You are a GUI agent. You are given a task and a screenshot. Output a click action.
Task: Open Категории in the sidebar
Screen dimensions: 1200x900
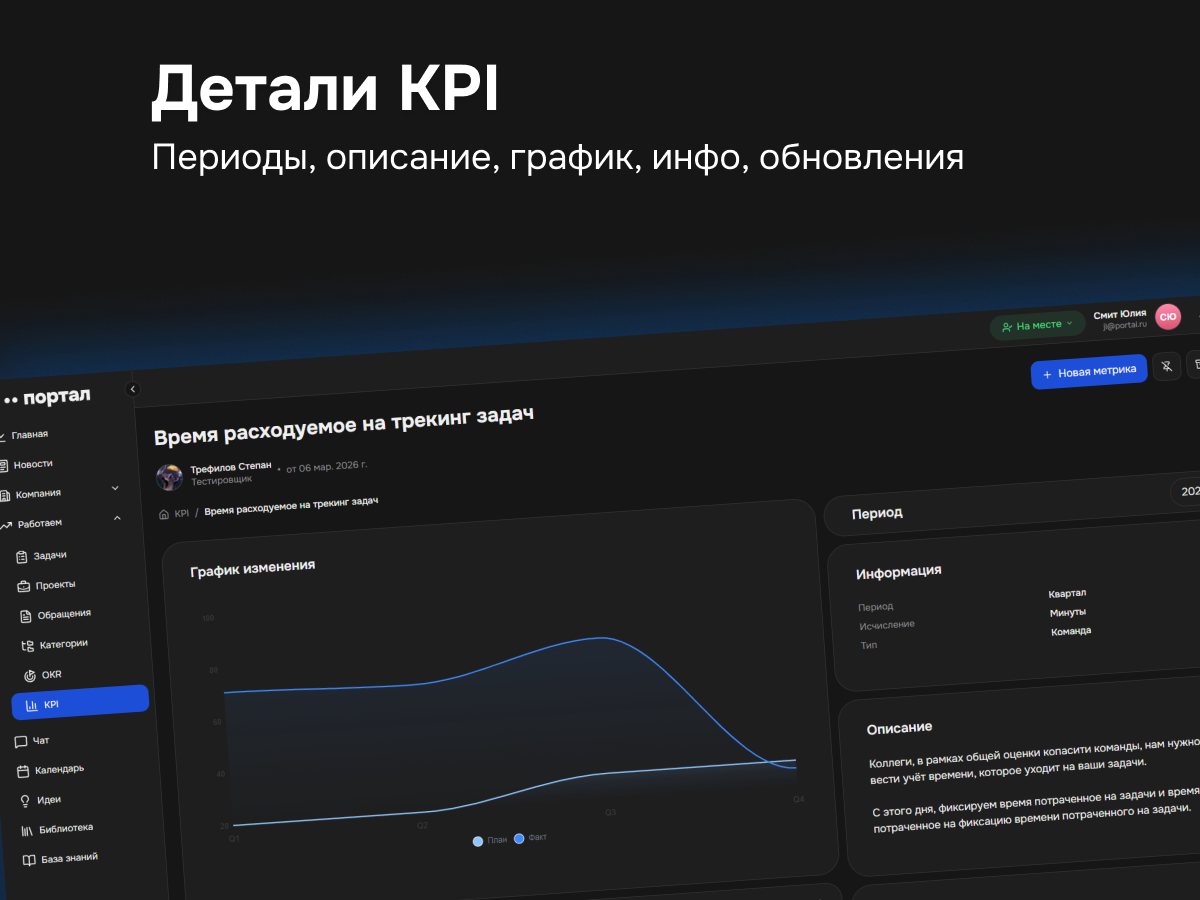[x=55, y=644]
